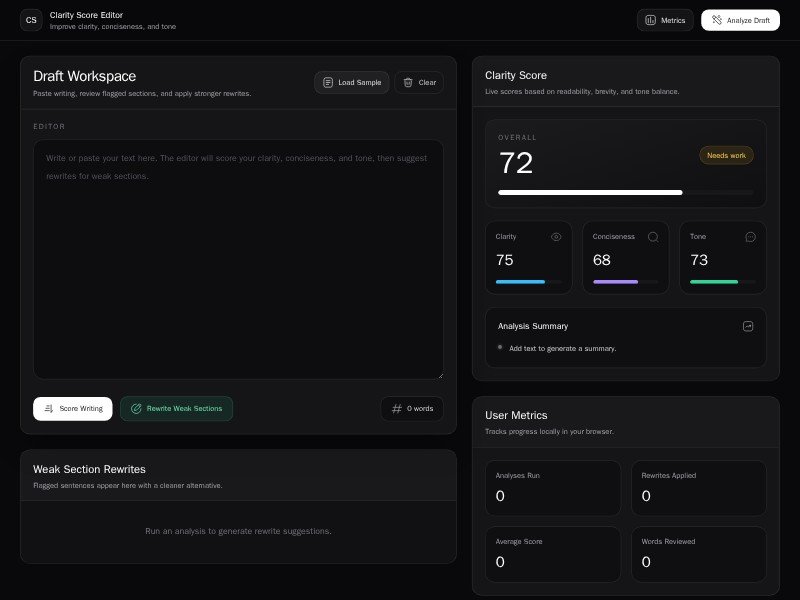
Task: Click the Conciseness purple progress bar
Action: click(625, 282)
